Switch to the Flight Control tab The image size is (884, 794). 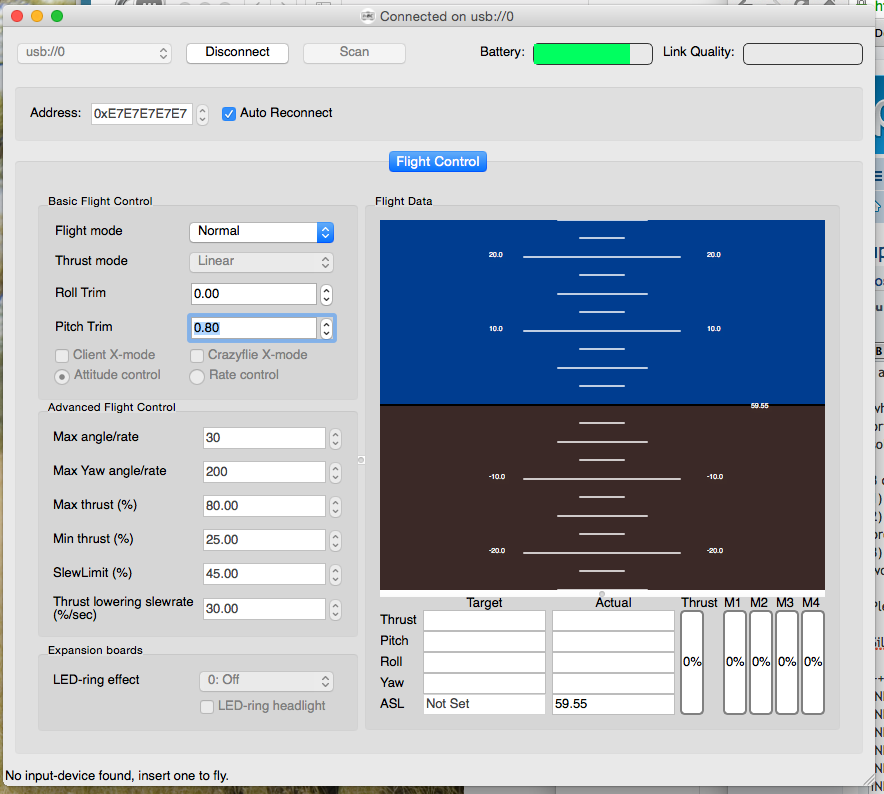437,161
